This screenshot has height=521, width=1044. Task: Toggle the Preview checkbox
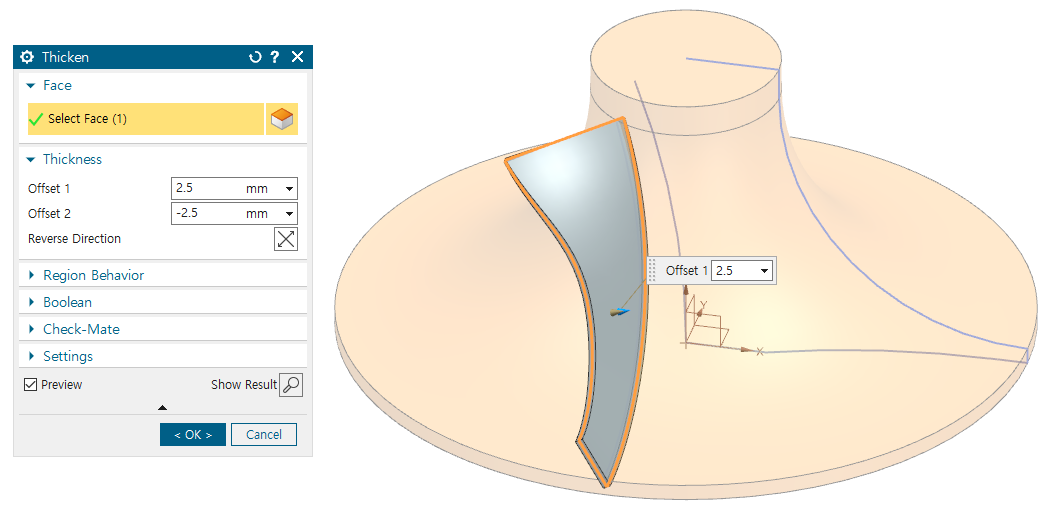pyautogui.click(x=31, y=385)
